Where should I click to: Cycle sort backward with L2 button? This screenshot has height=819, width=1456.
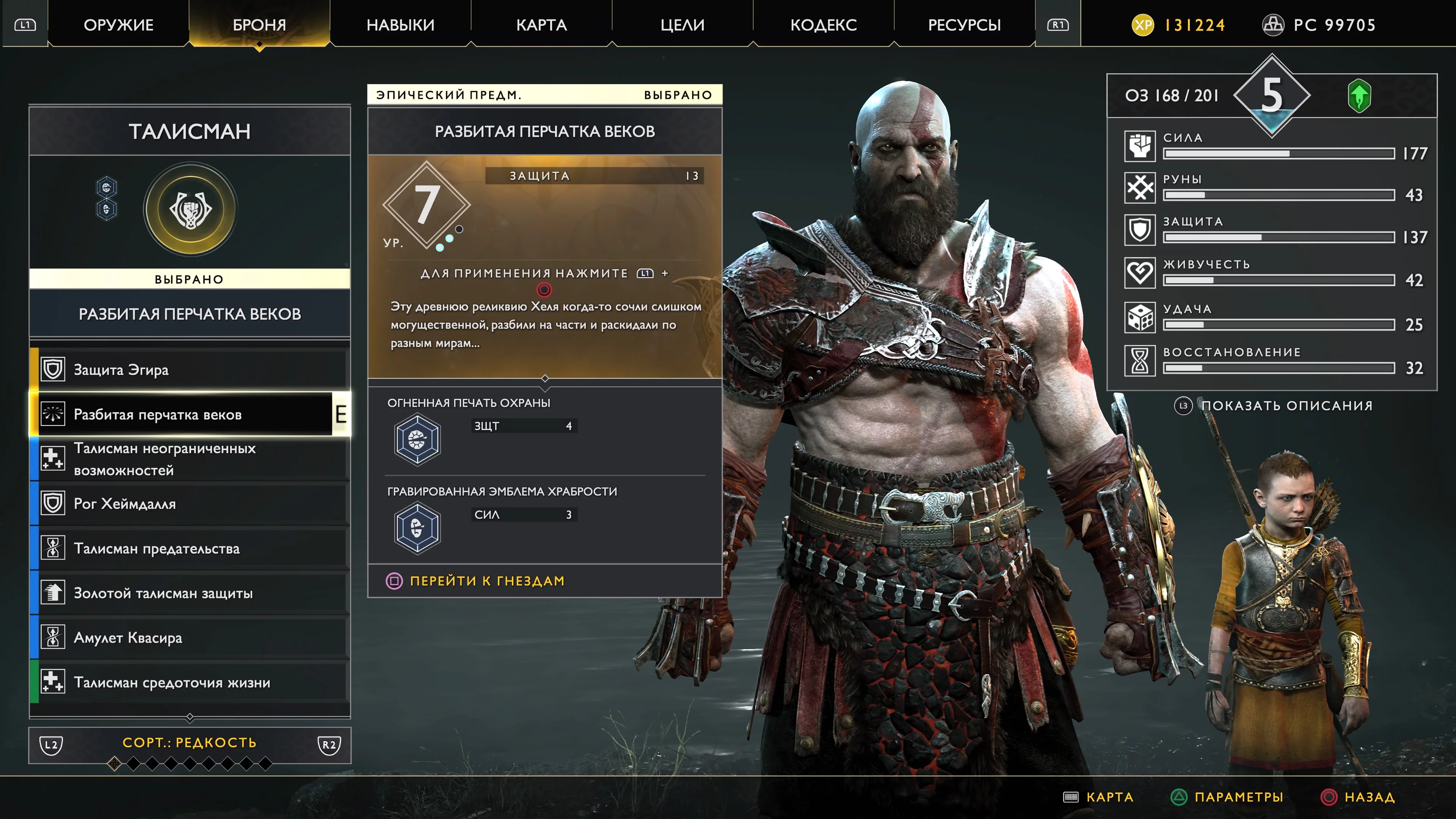click(x=52, y=744)
